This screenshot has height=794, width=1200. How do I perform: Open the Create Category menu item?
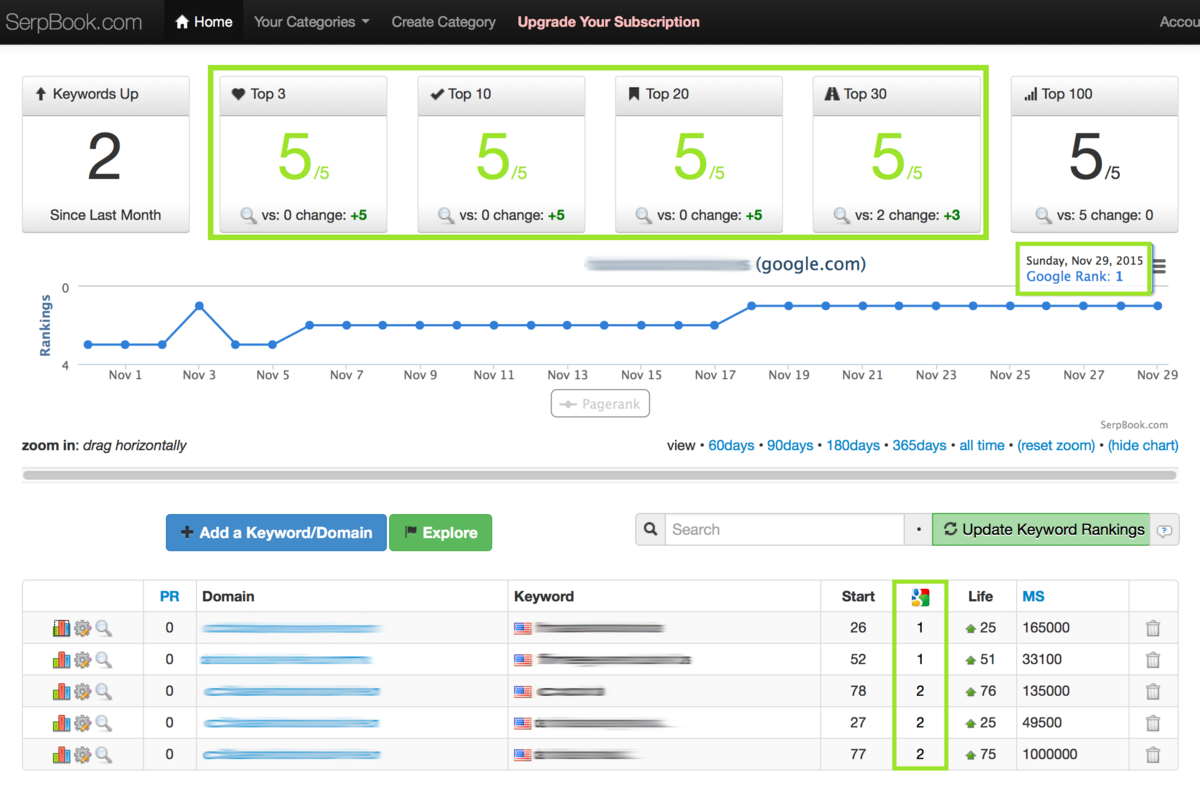click(443, 21)
